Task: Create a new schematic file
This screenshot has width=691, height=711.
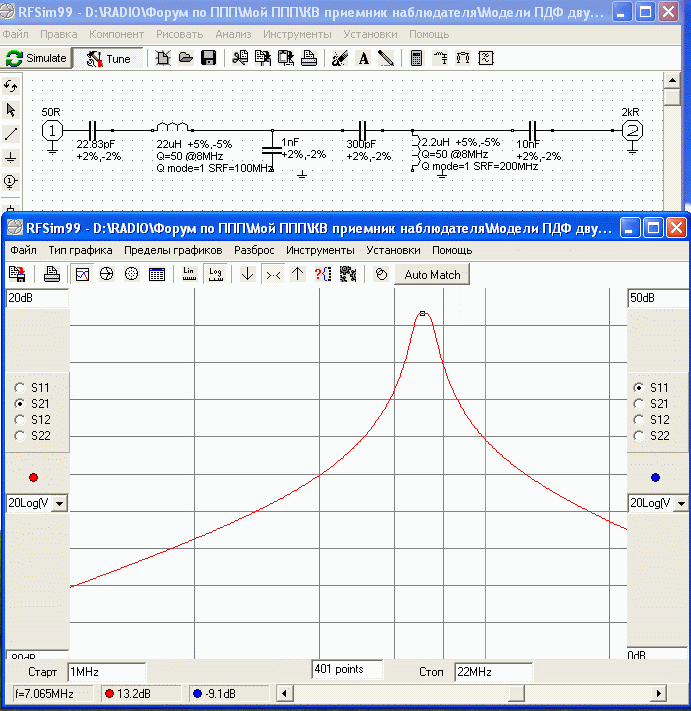Action: tap(163, 58)
